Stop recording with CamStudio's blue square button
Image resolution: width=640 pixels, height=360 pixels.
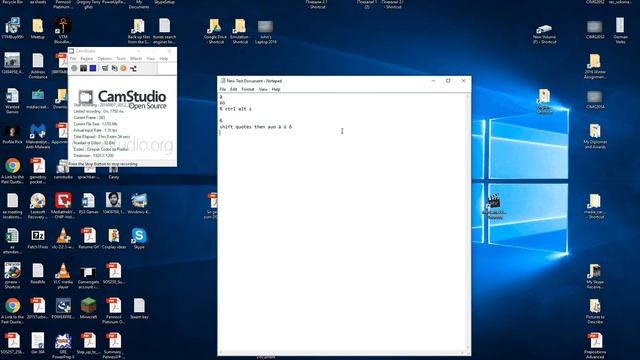point(93,68)
